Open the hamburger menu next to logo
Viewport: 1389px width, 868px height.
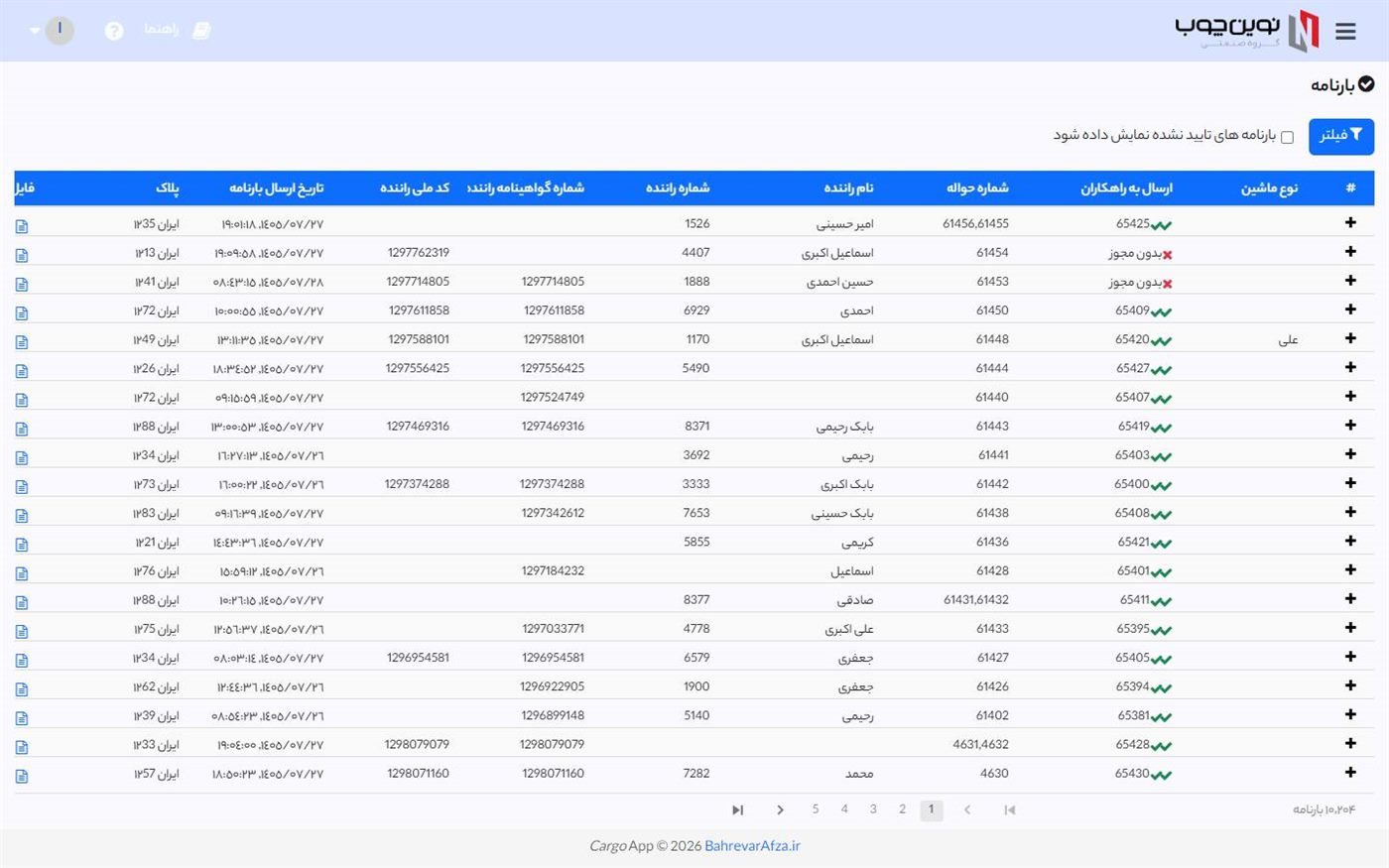[x=1345, y=32]
